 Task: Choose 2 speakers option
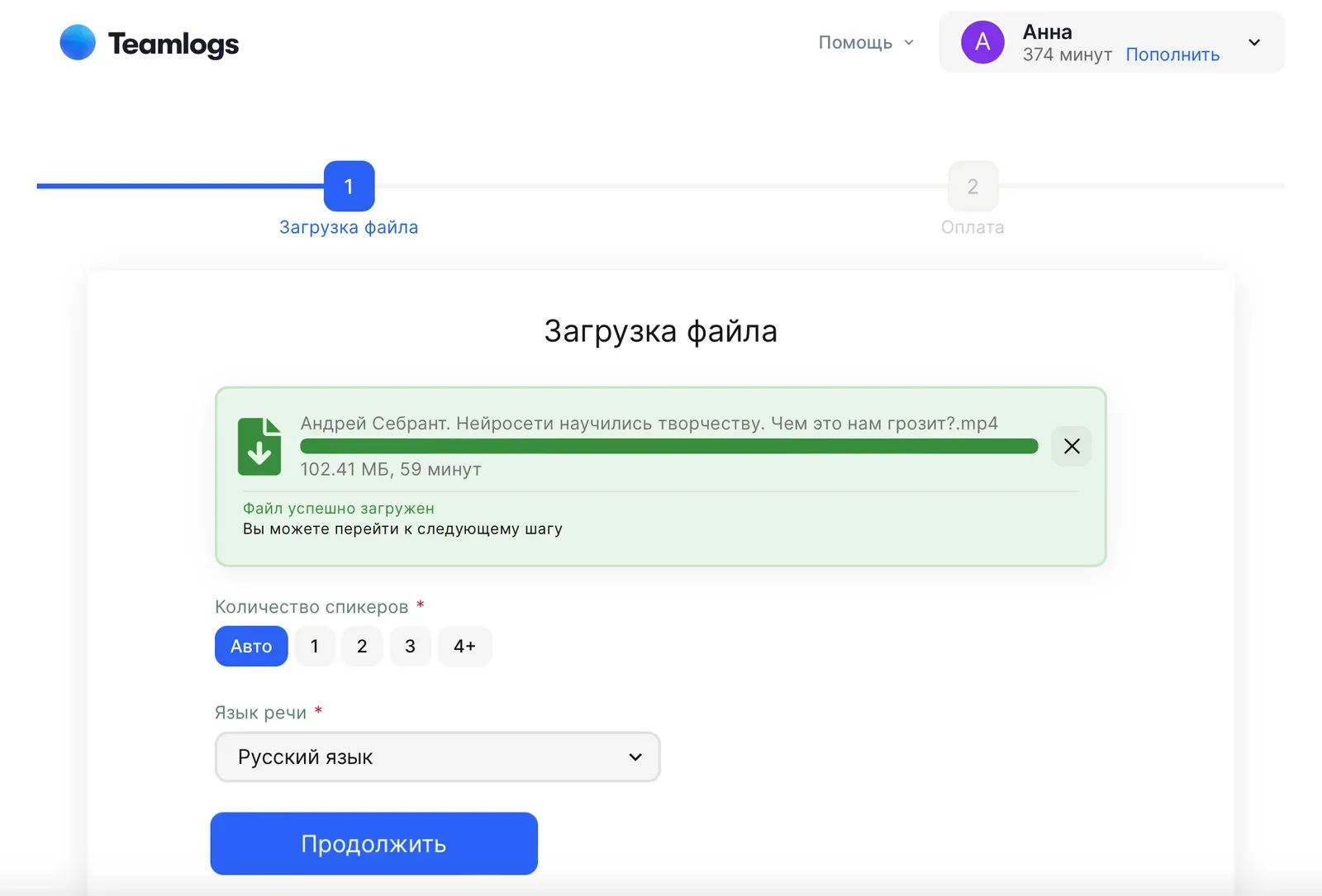(362, 646)
